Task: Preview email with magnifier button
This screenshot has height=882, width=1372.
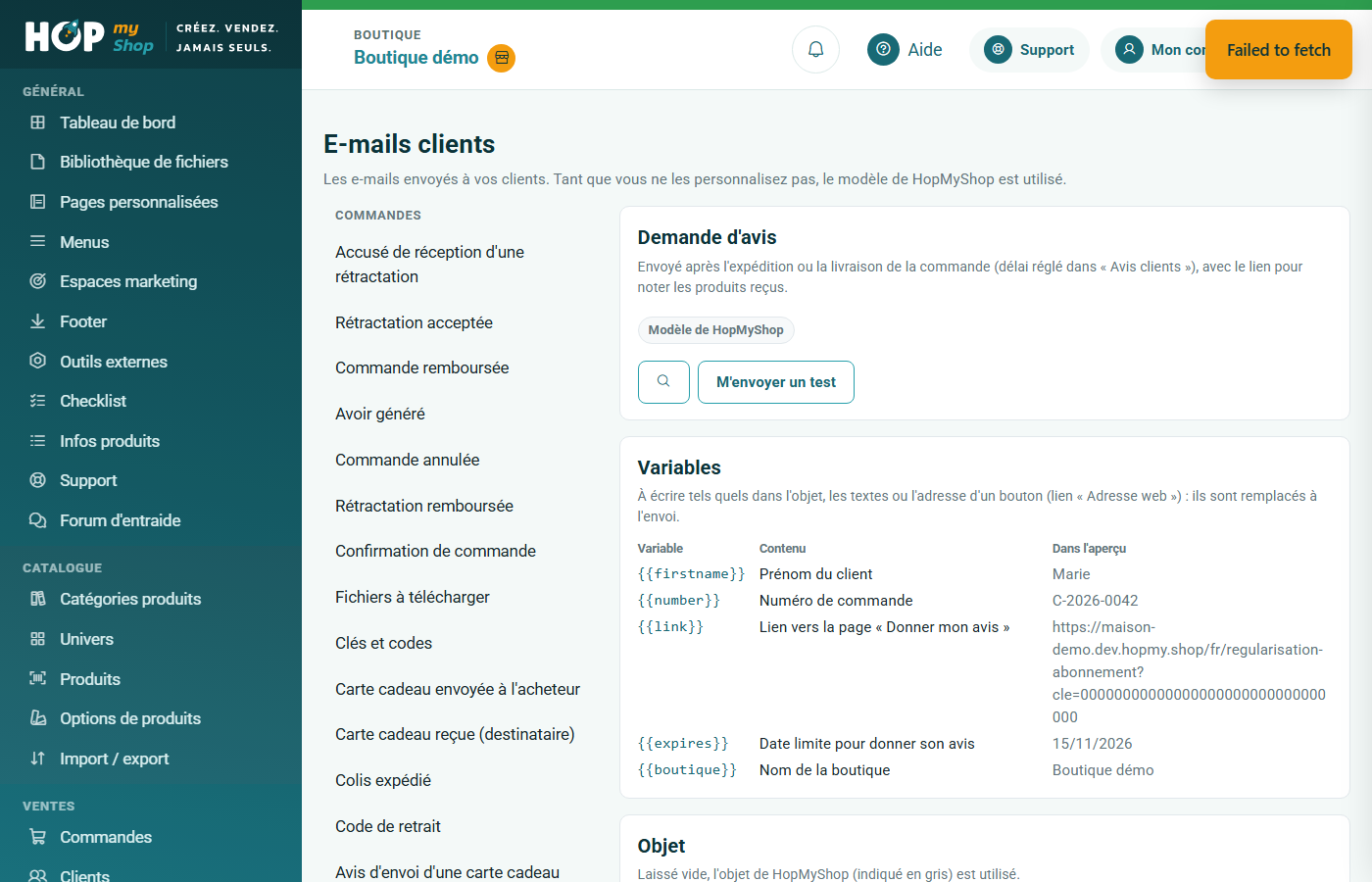Action: 663,382
